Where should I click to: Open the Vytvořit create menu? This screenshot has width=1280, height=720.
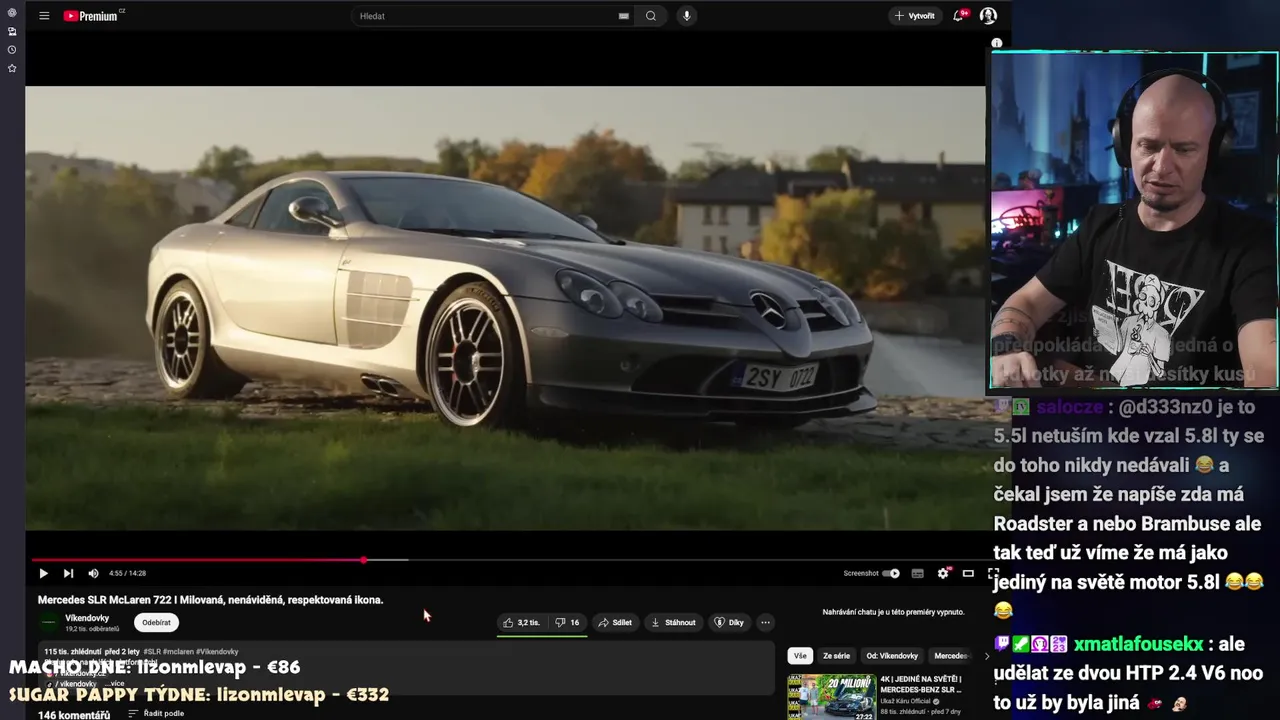pos(915,16)
